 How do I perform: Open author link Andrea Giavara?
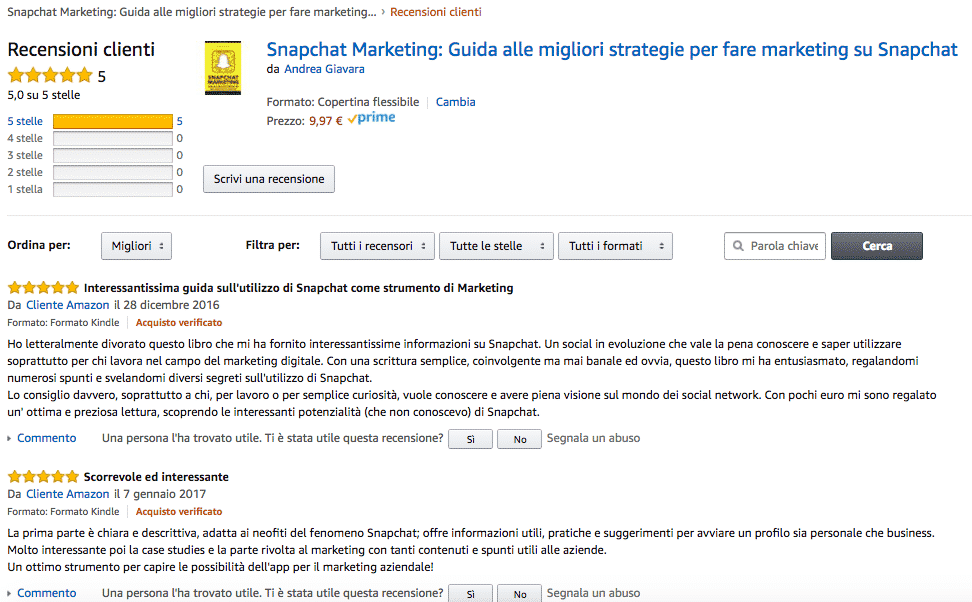click(x=324, y=69)
